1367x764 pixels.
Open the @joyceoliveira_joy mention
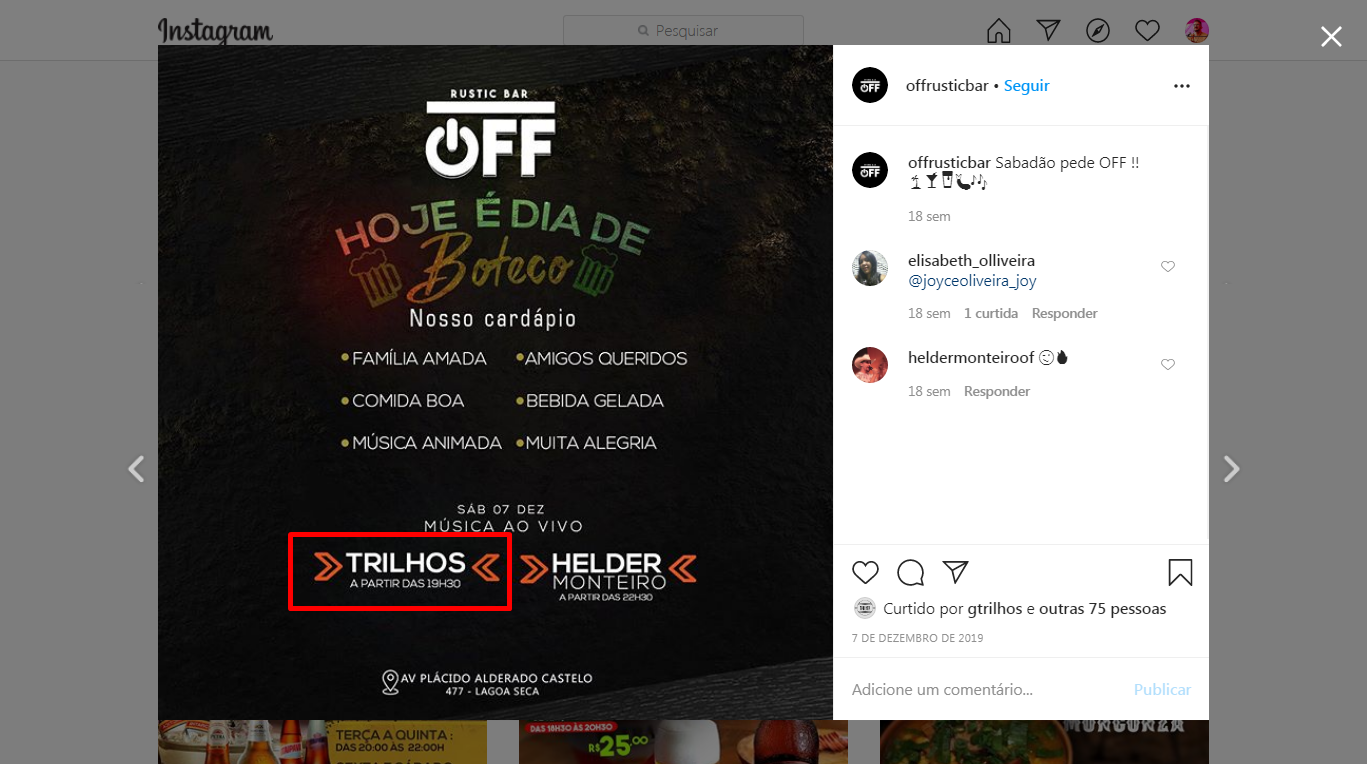click(972, 281)
